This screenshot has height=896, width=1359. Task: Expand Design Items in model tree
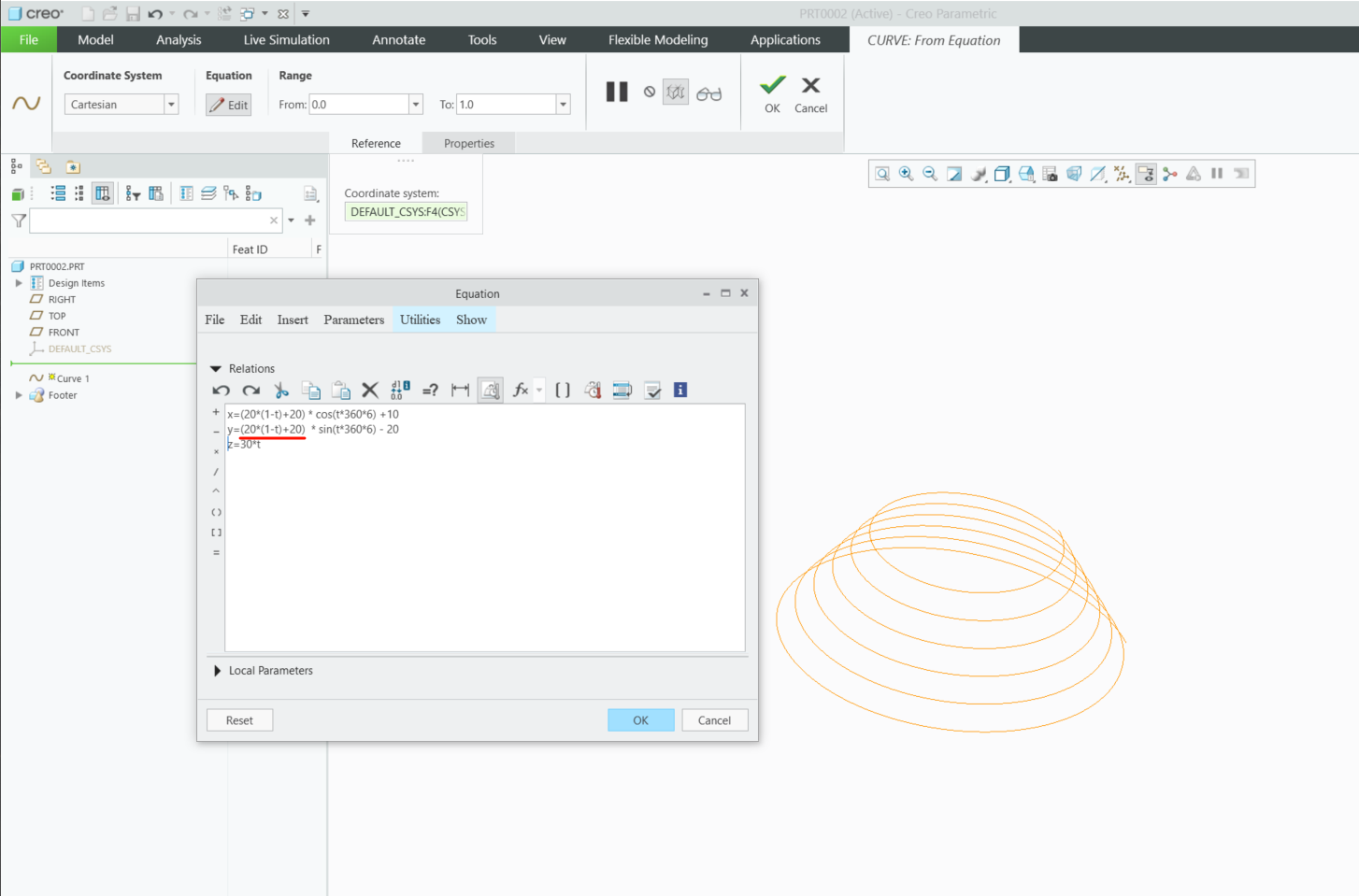(x=19, y=283)
